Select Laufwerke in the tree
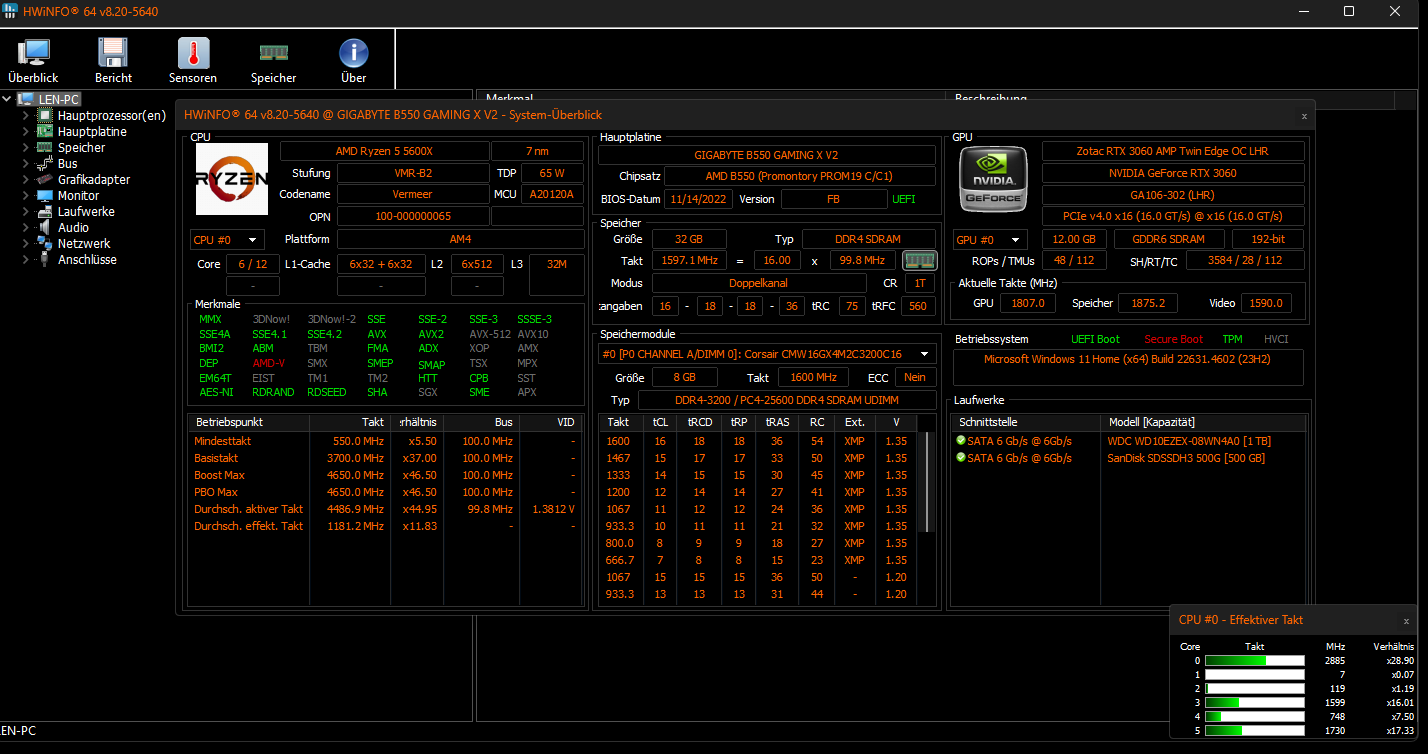Screen dimensions: 1428x754 click(x=86, y=211)
